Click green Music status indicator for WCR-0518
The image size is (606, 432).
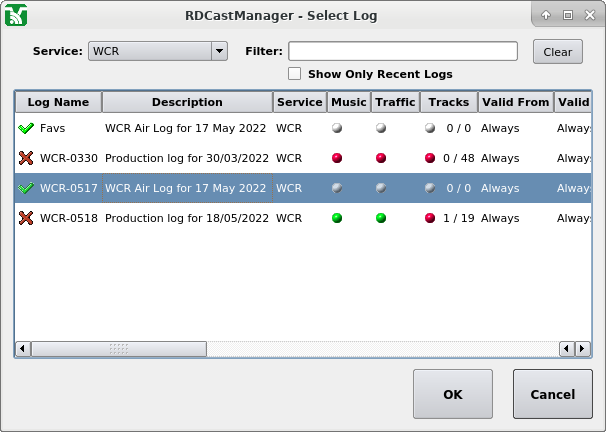(337, 218)
